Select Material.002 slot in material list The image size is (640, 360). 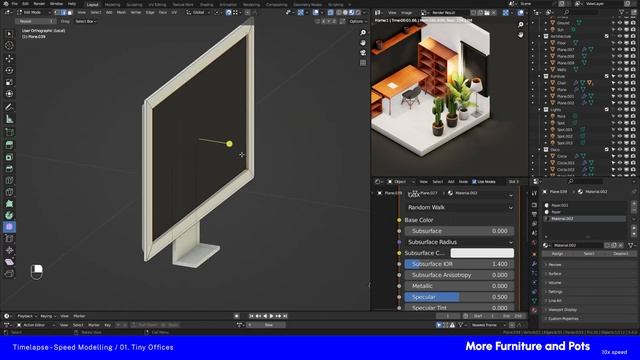pyautogui.click(x=585, y=219)
